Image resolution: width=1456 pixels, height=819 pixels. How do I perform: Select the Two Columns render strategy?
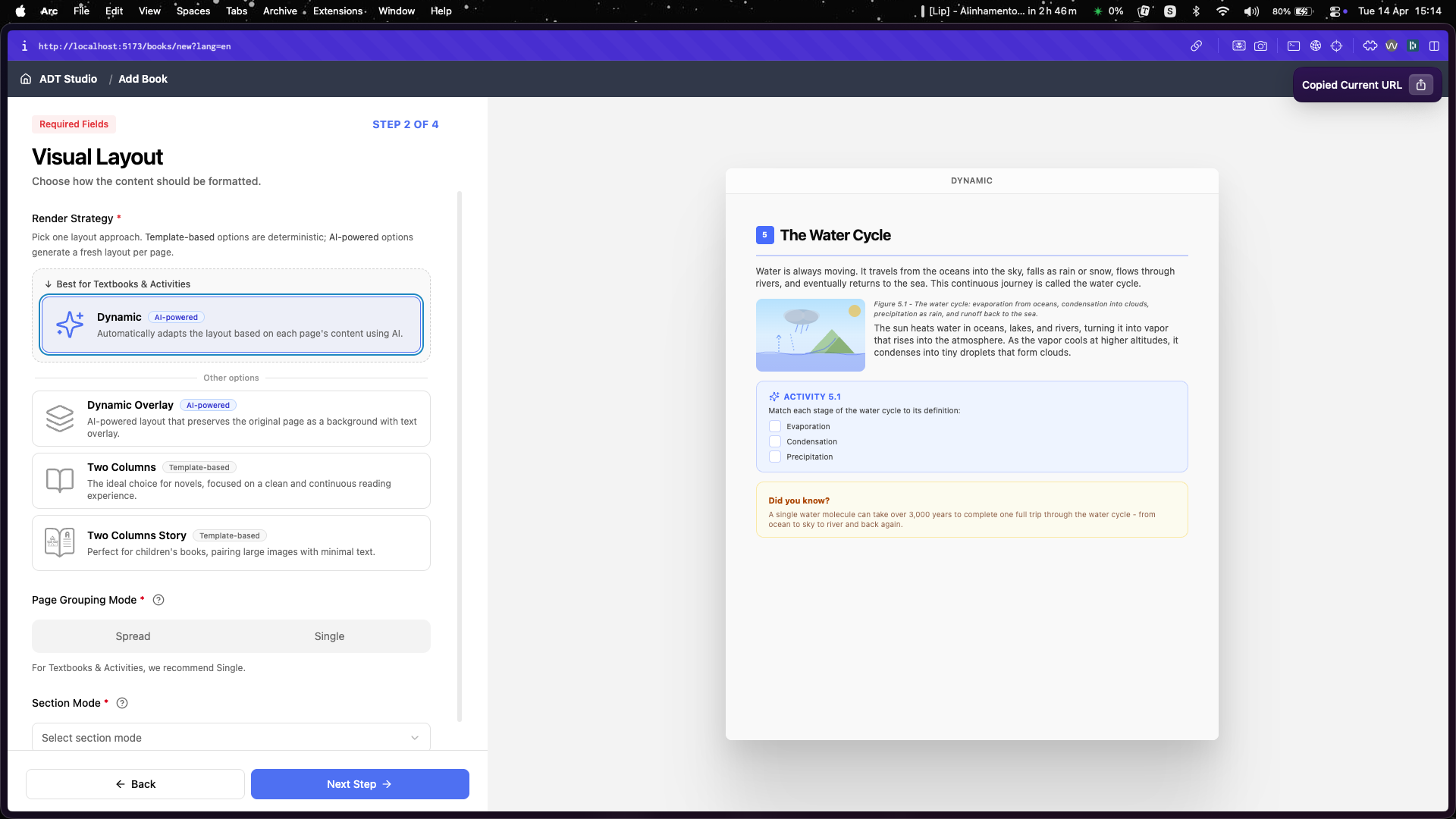point(231,481)
